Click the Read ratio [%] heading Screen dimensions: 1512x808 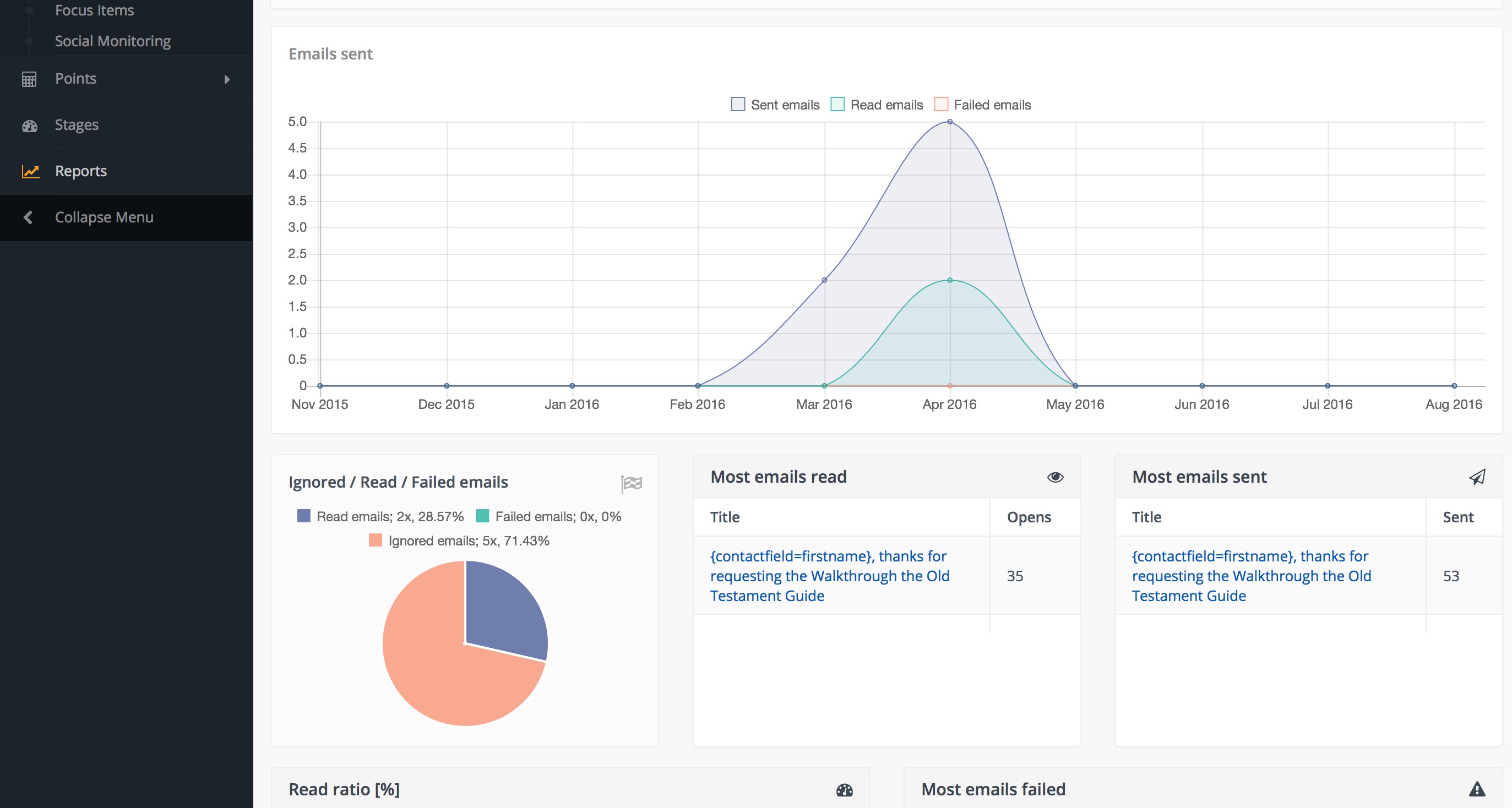point(344,789)
